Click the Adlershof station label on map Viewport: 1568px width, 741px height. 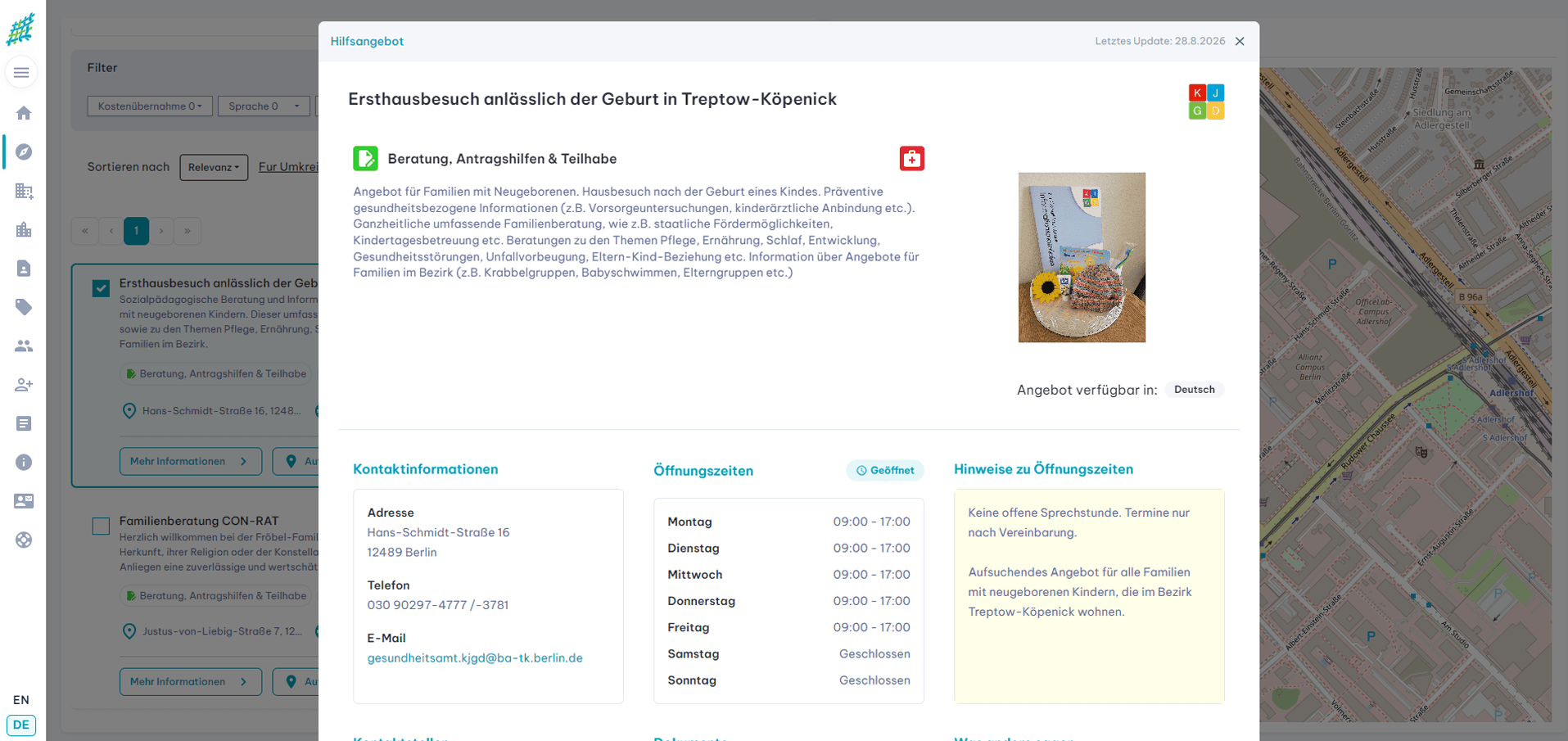[1512, 393]
